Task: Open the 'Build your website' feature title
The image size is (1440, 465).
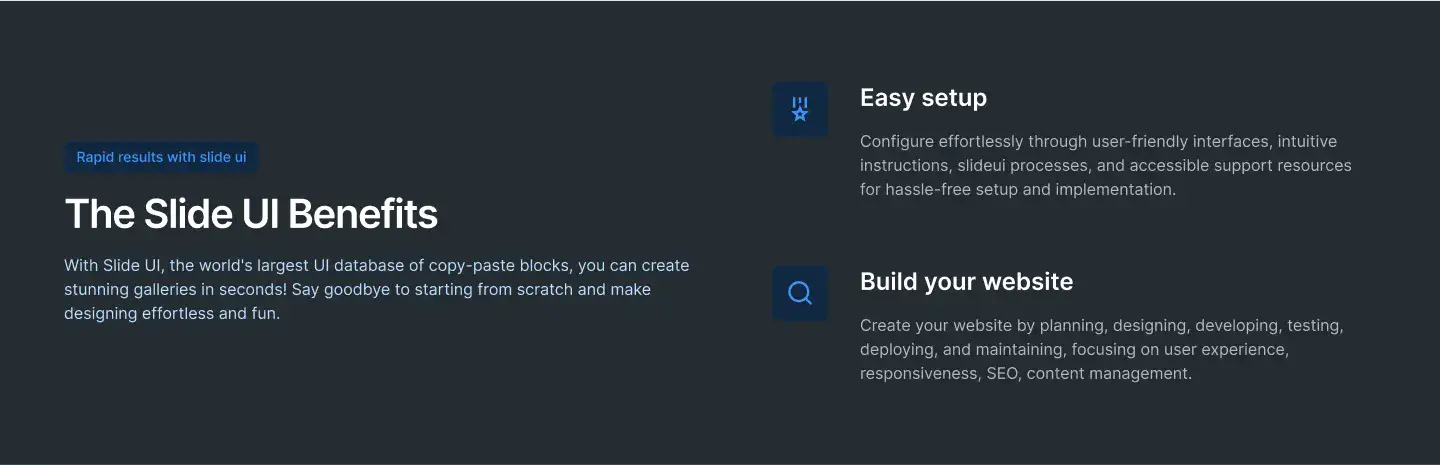Action: pyautogui.click(x=966, y=282)
